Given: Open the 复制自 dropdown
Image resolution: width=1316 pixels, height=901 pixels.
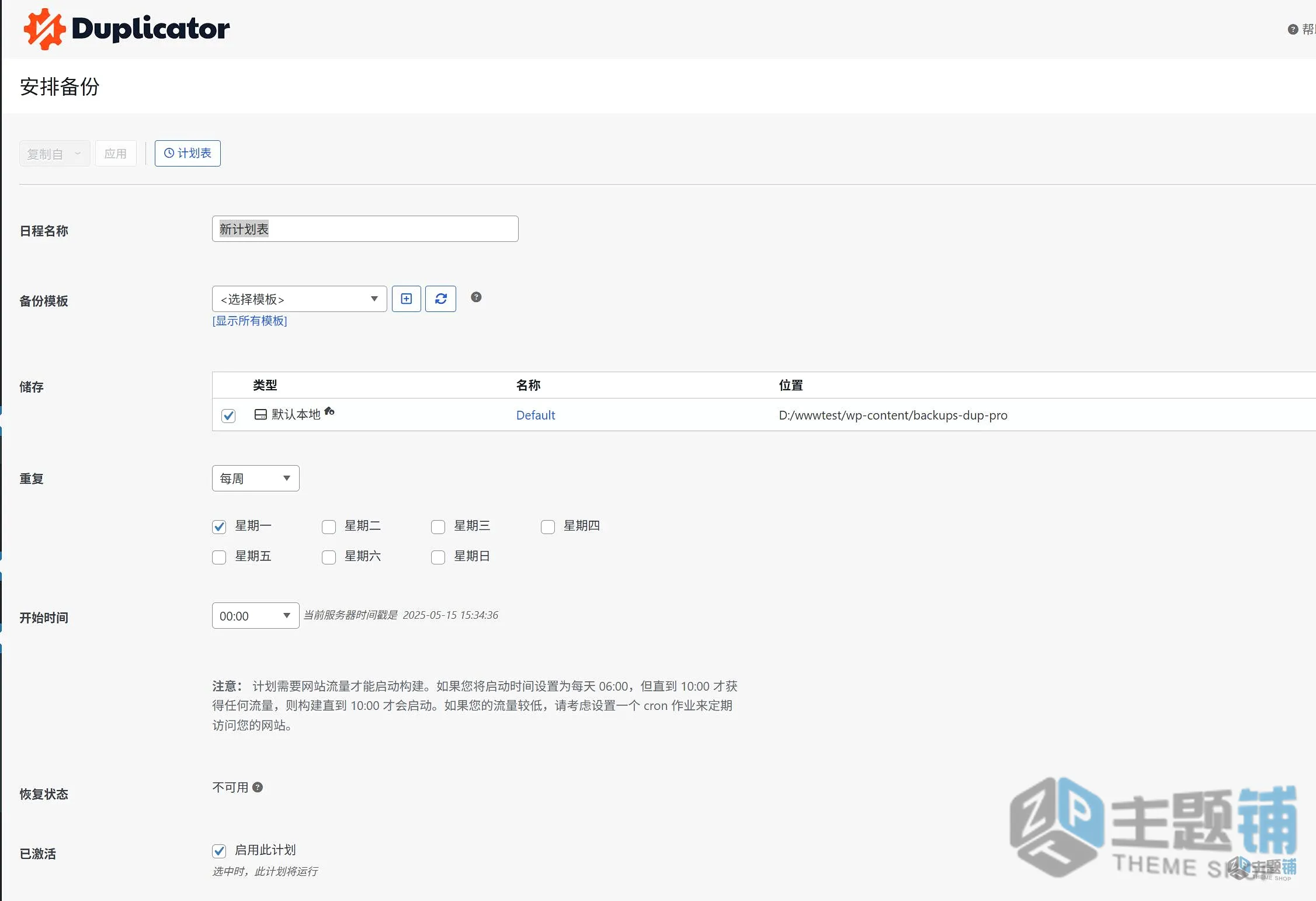Looking at the screenshot, I should [x=55, y=154].
